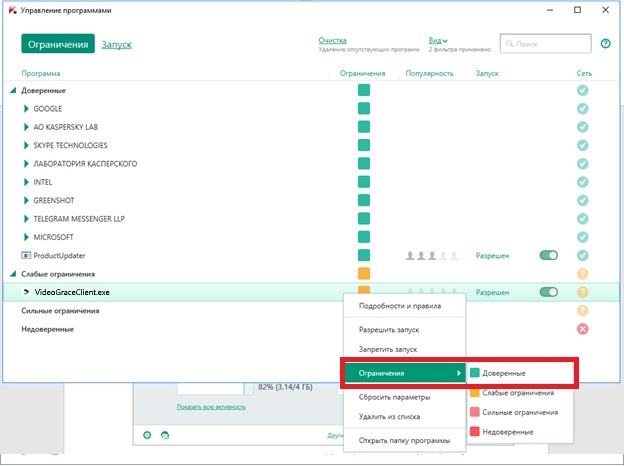The image size is (624, 466).
Task: Click orange restriction swatch for Слабые ограничения
Action: pyautogui.click(x=364, y=274)
